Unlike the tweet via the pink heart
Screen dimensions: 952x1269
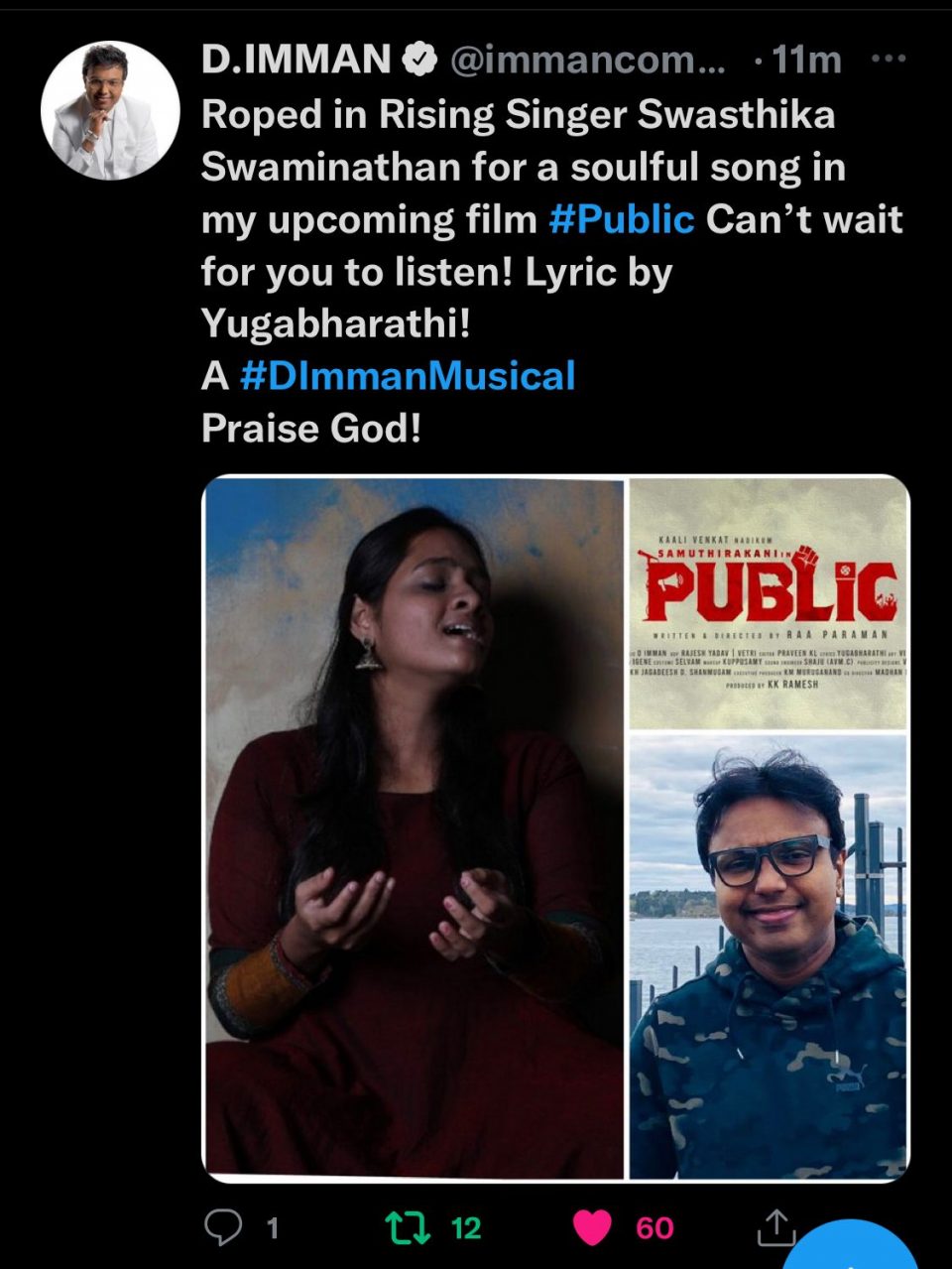pyautogui.click(x=592, y=1228)
